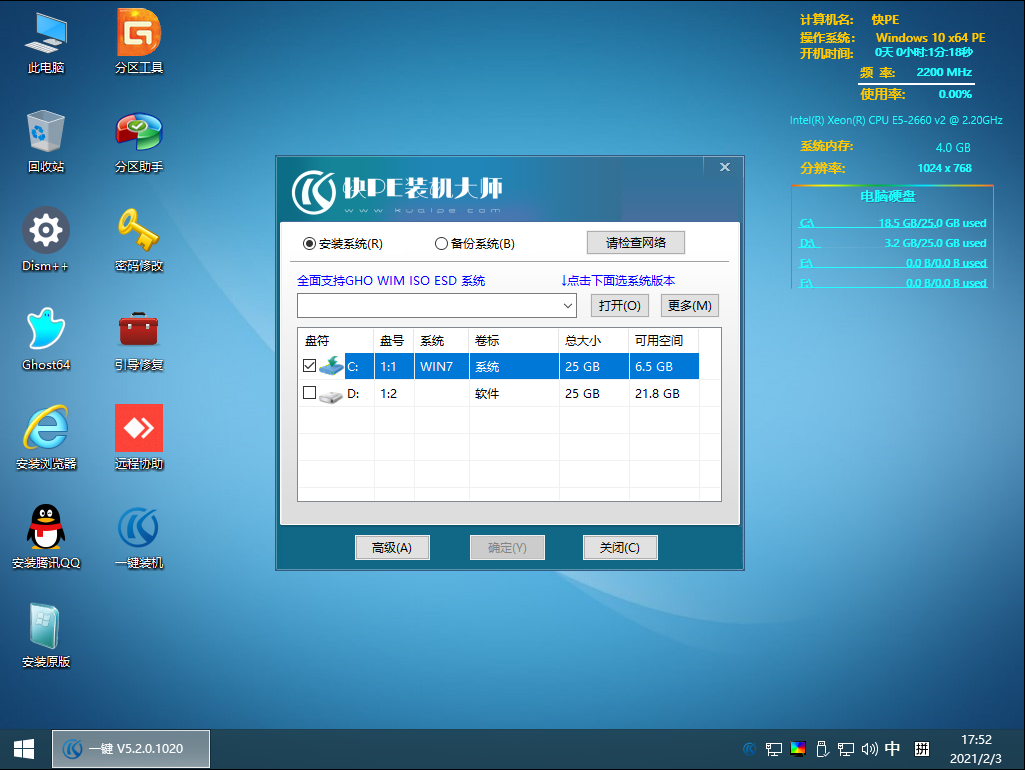Open the 分区工具 DiskGenius desktop icon
The width and height of the screenshot is (1025, 770).
[x=139, y=35]
